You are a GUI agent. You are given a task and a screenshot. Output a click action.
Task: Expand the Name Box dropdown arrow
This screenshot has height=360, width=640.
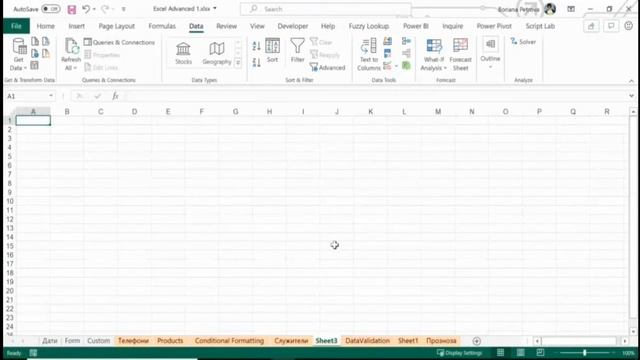(x=51, y=96)
